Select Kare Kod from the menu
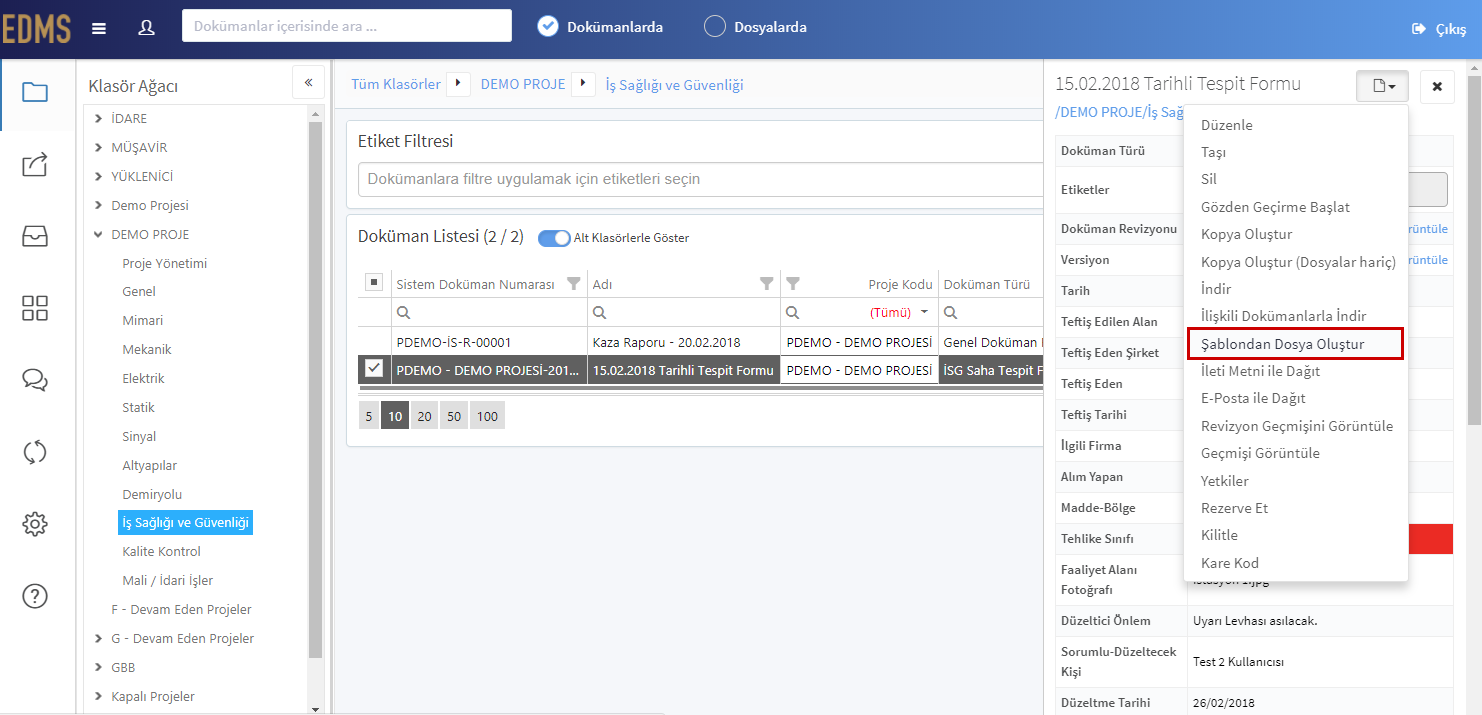Image resolution: width=1482 pixels, height=715 pixels. [x=1230, y=563]
